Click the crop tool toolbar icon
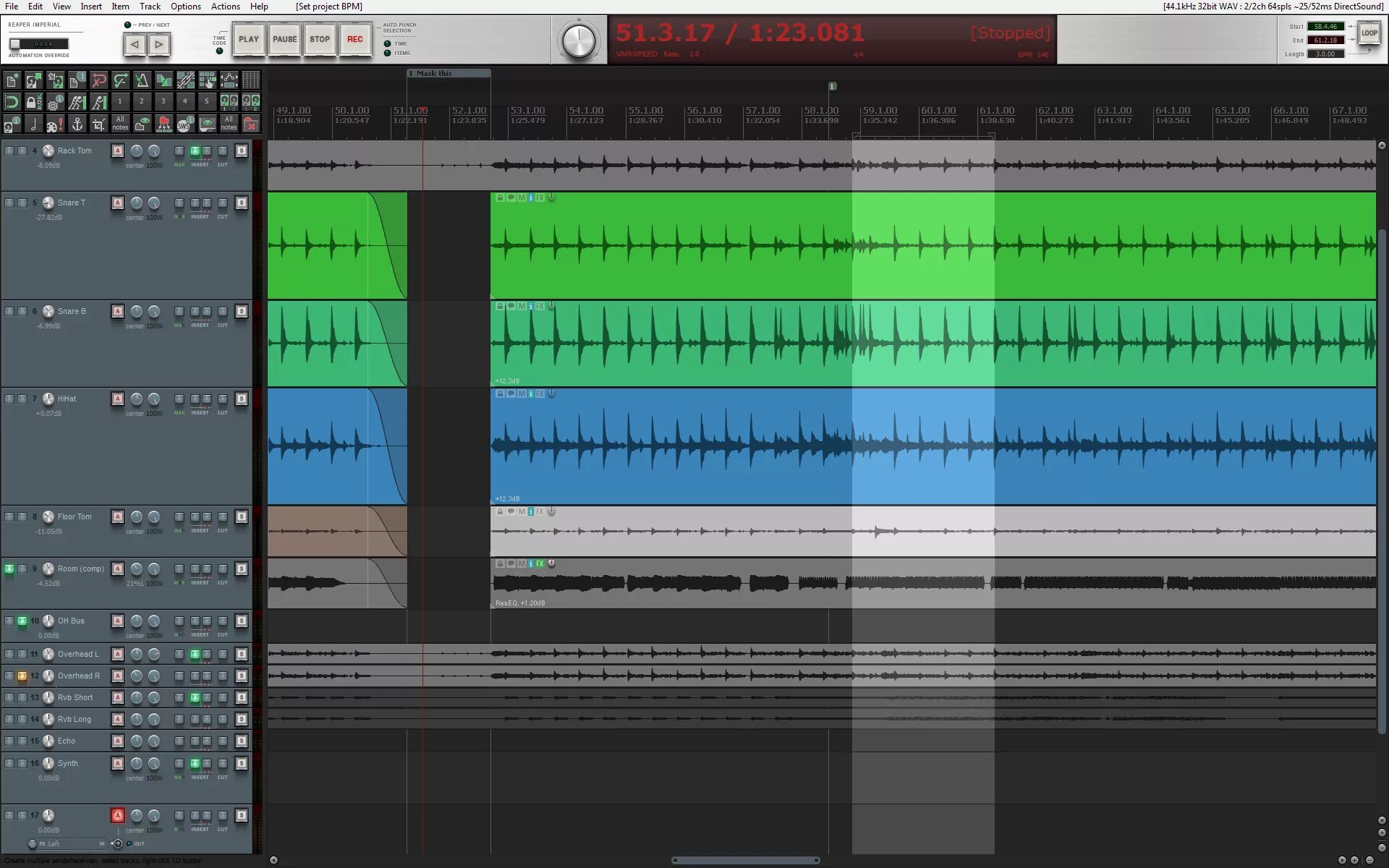The width and height of the screenshot is (1389, 868). [x=98, y=124]
